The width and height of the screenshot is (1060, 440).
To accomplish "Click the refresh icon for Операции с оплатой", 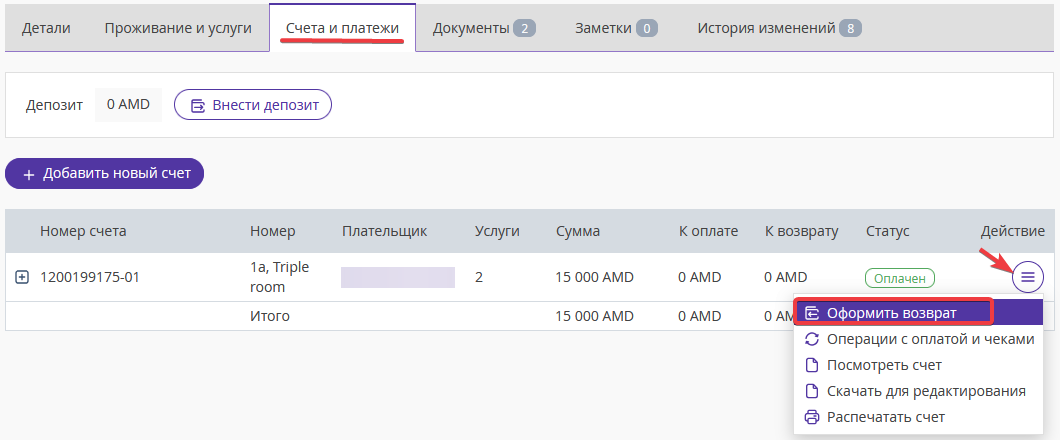I will [x=812, y=339].
